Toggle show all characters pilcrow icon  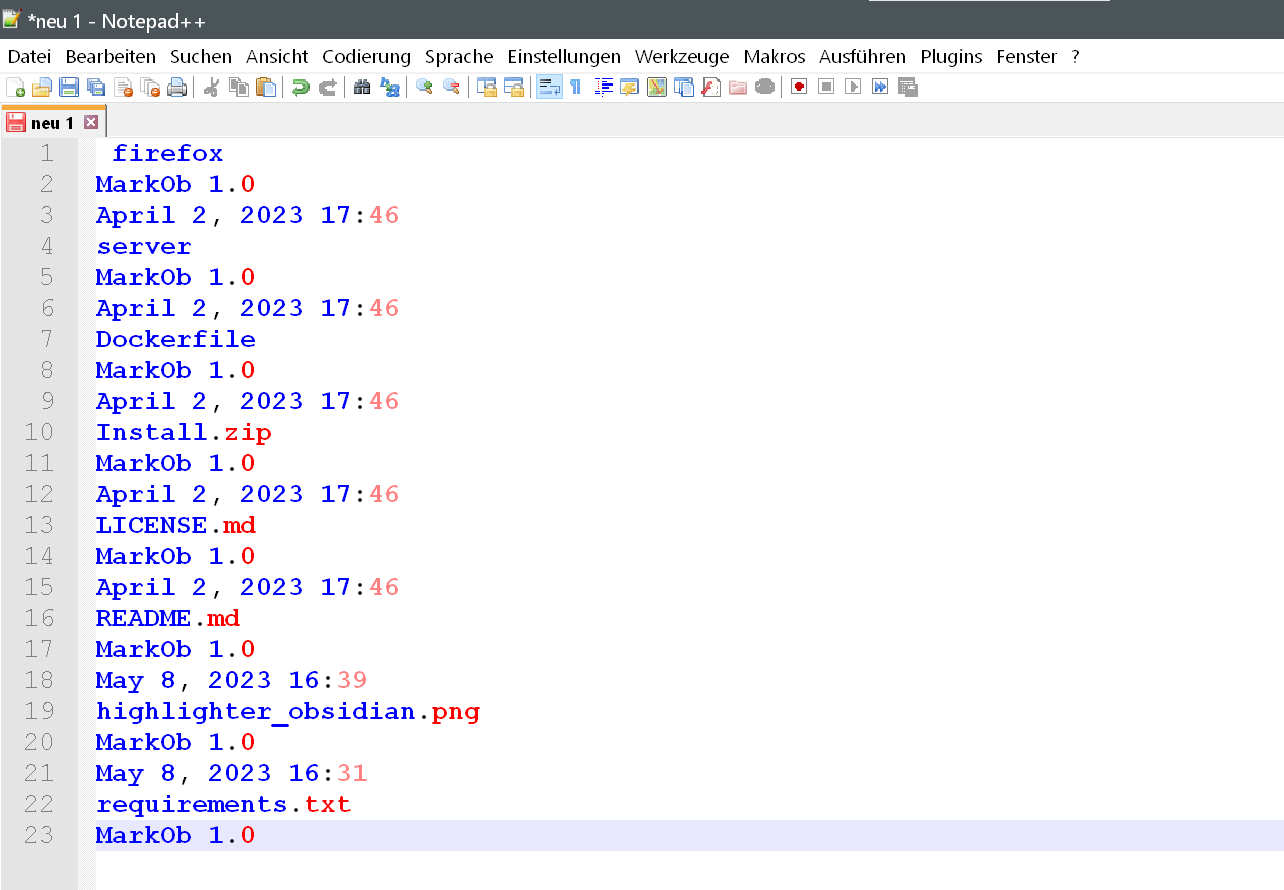(x=576, y=87)
